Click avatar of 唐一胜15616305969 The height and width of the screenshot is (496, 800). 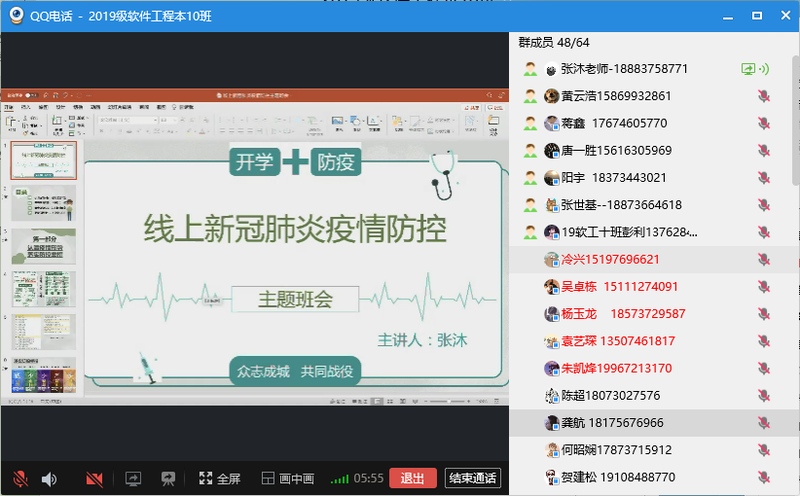click(x=551, y=151)
